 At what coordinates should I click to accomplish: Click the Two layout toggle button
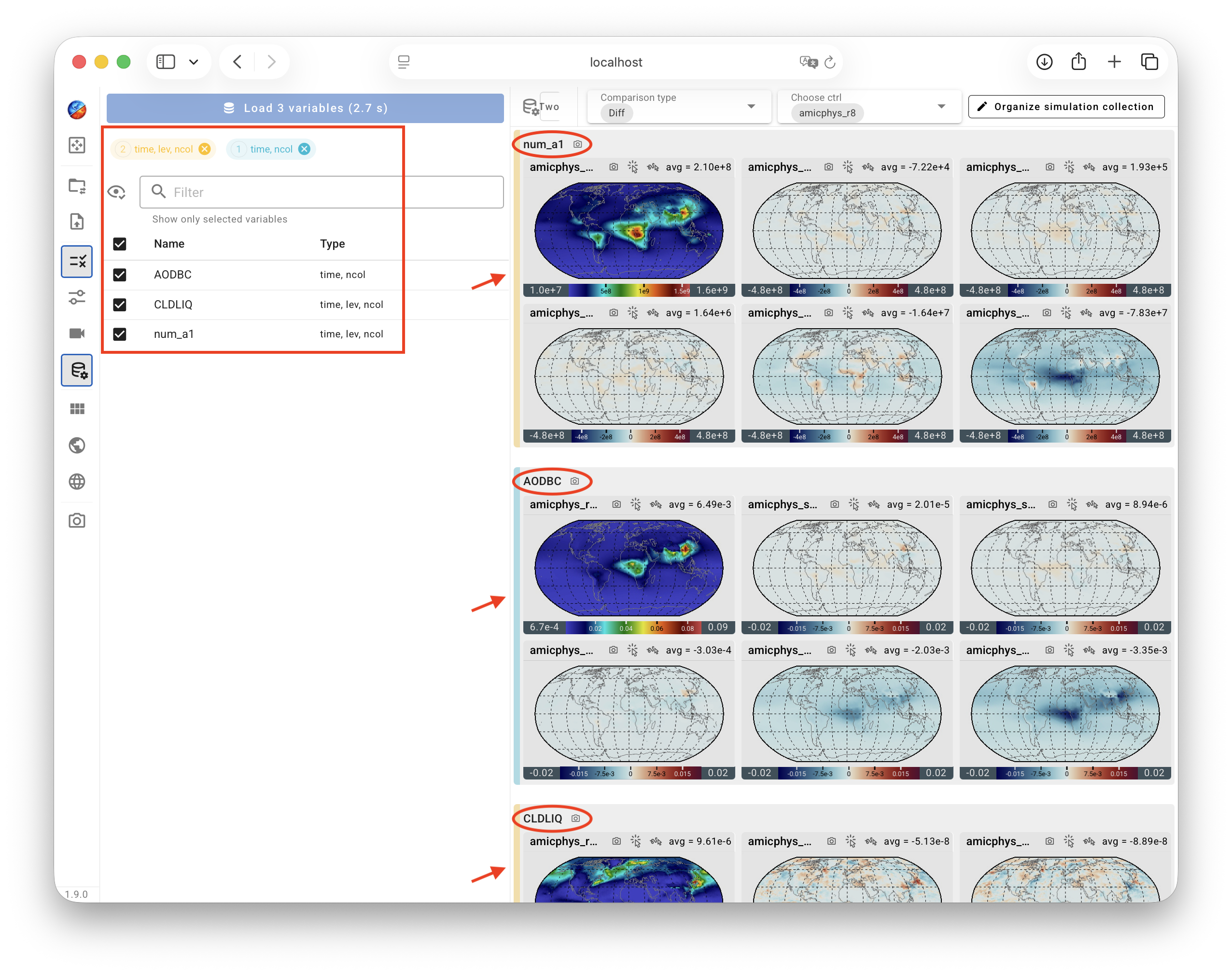tap(549, 107)
